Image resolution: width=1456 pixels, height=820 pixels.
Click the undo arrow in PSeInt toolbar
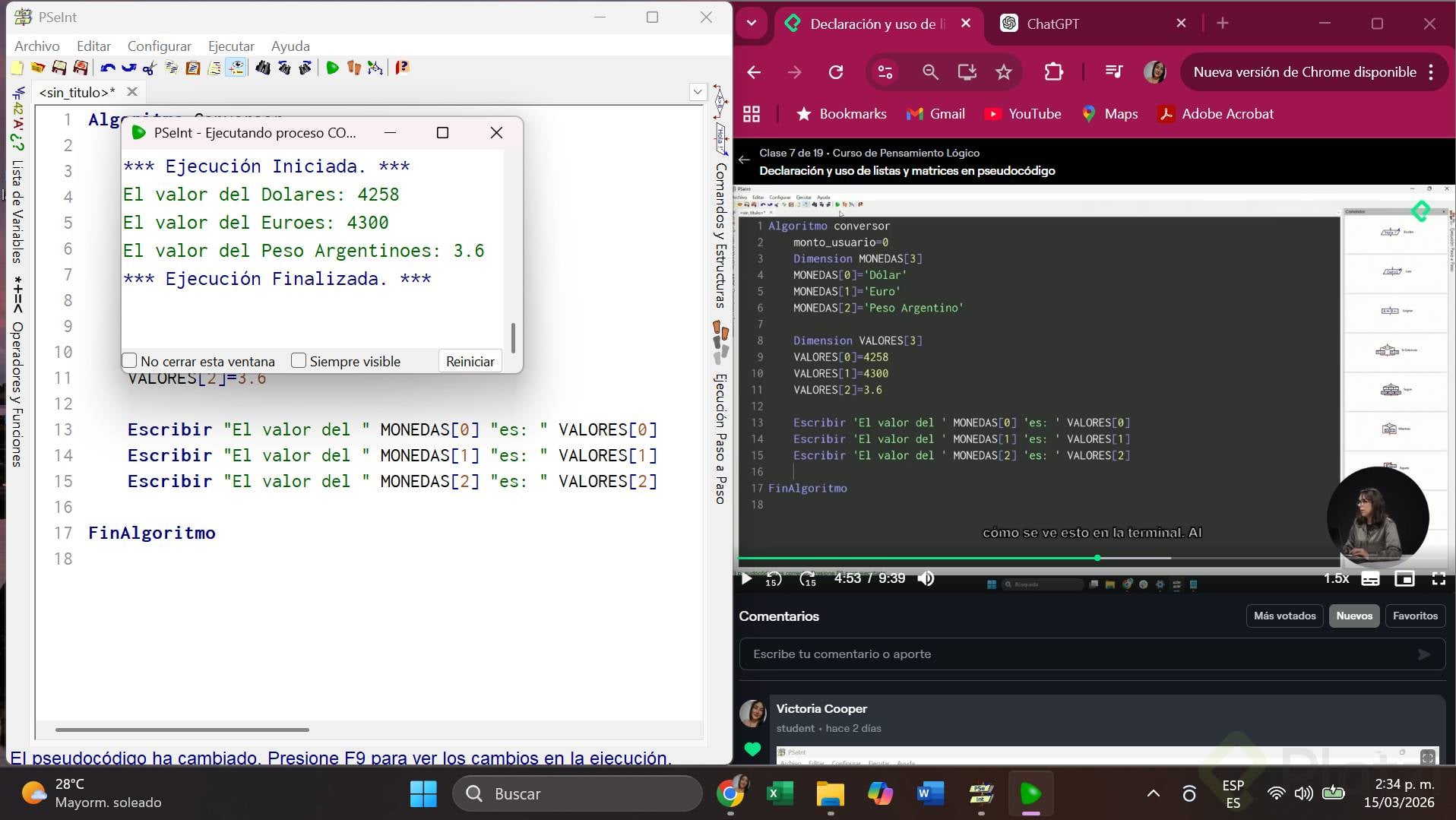pos(107,68)
